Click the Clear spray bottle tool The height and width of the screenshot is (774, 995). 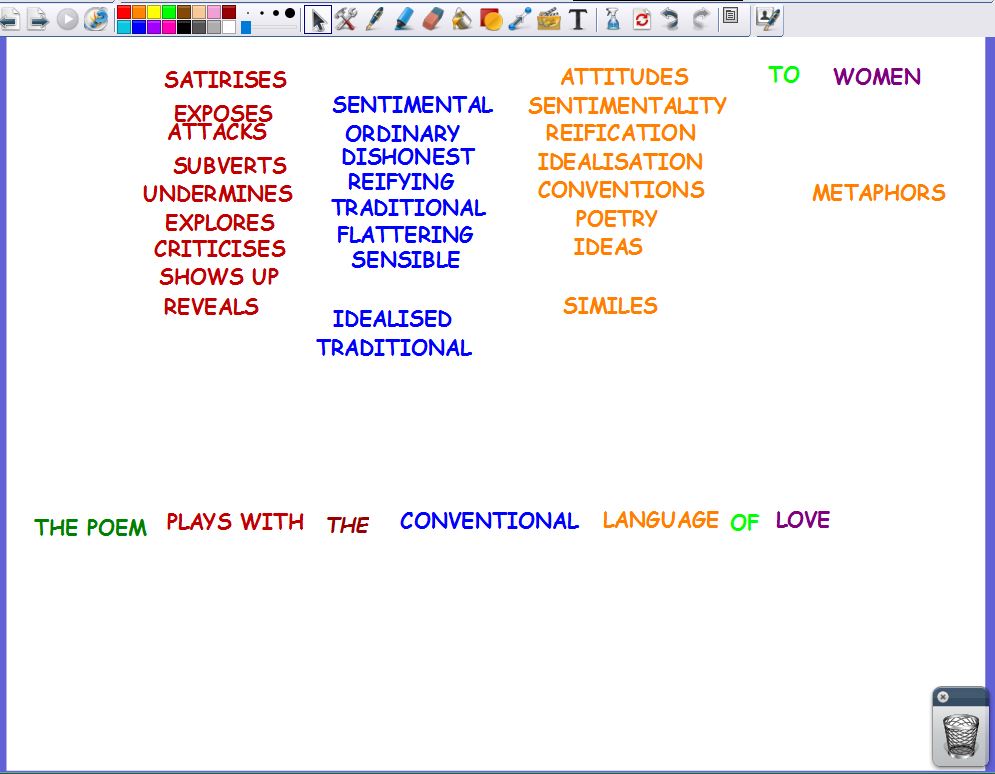coord(613,19)
